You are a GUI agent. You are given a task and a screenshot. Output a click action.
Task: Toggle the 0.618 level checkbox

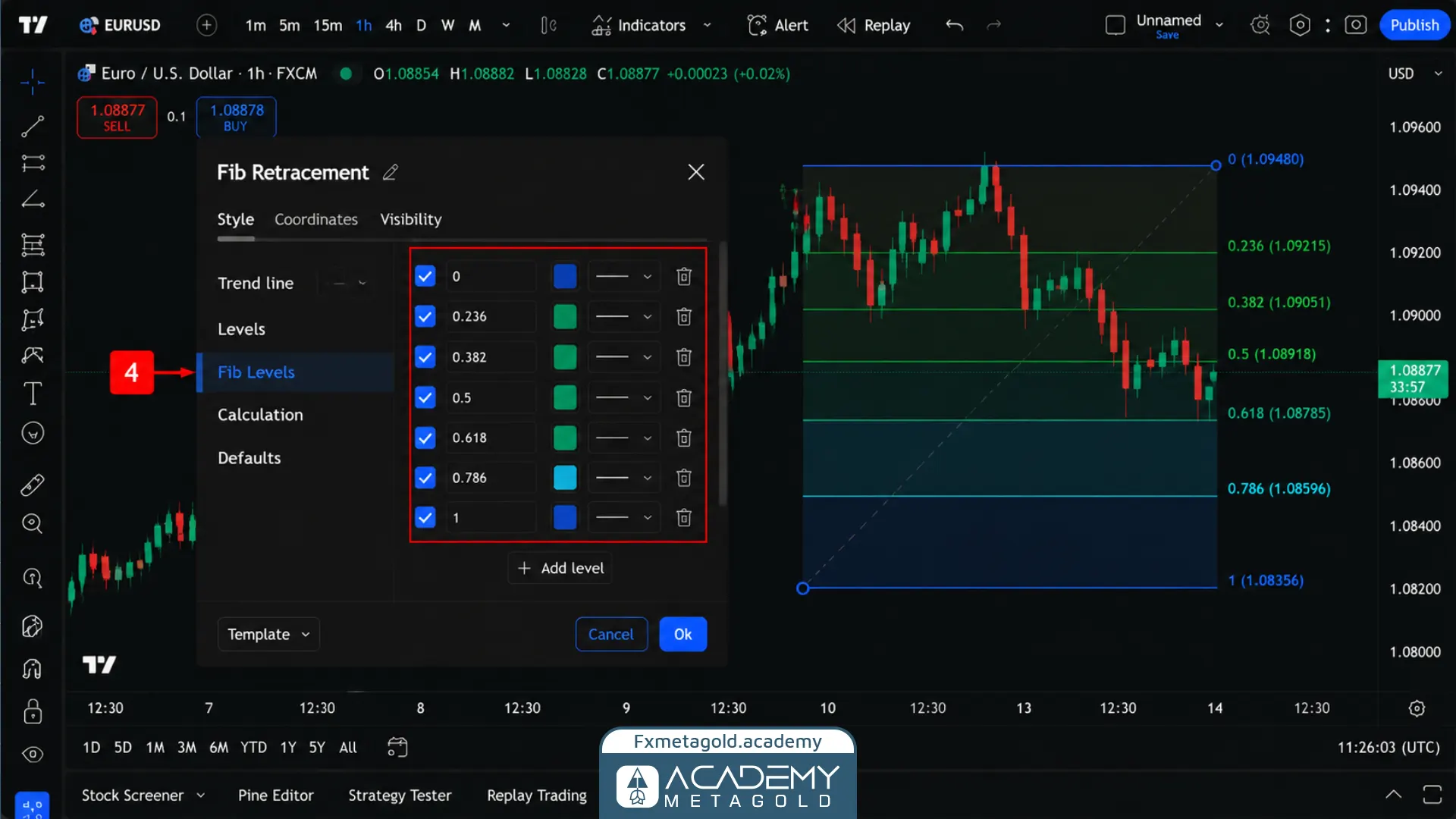coord(425,438)
